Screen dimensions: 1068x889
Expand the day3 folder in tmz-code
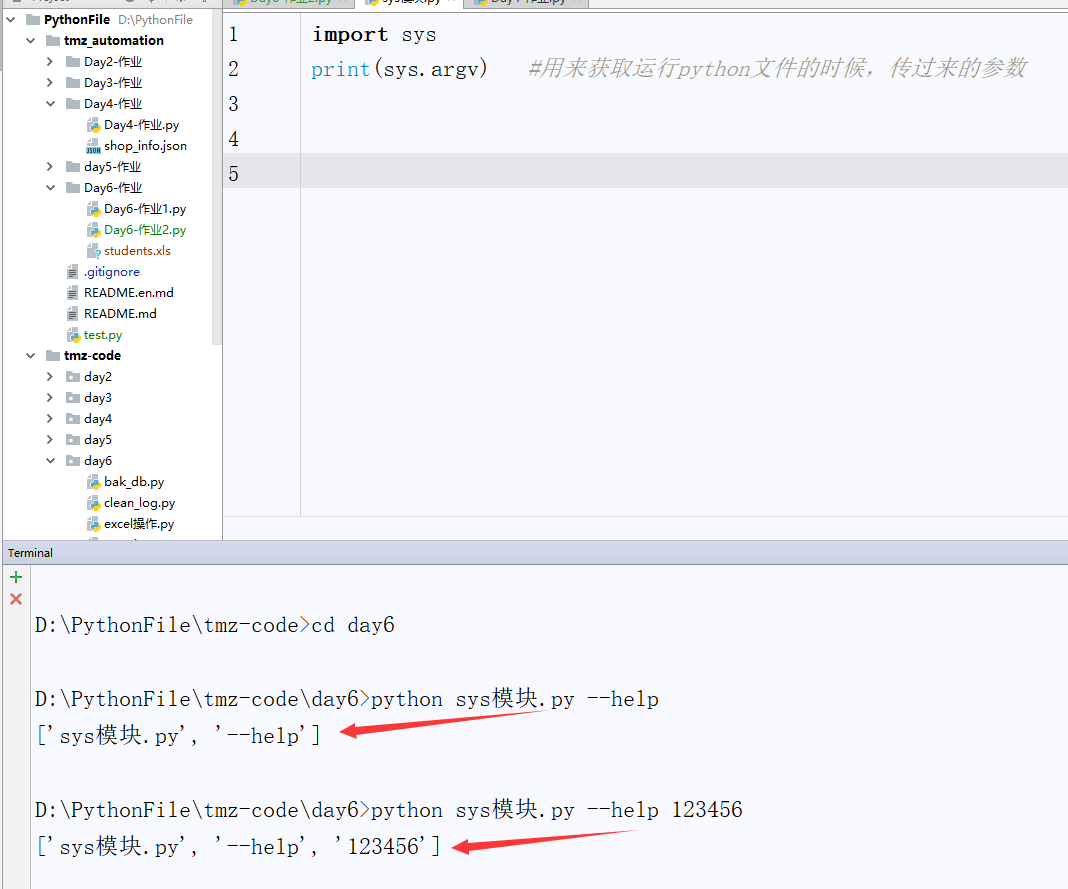coord(50,398)
